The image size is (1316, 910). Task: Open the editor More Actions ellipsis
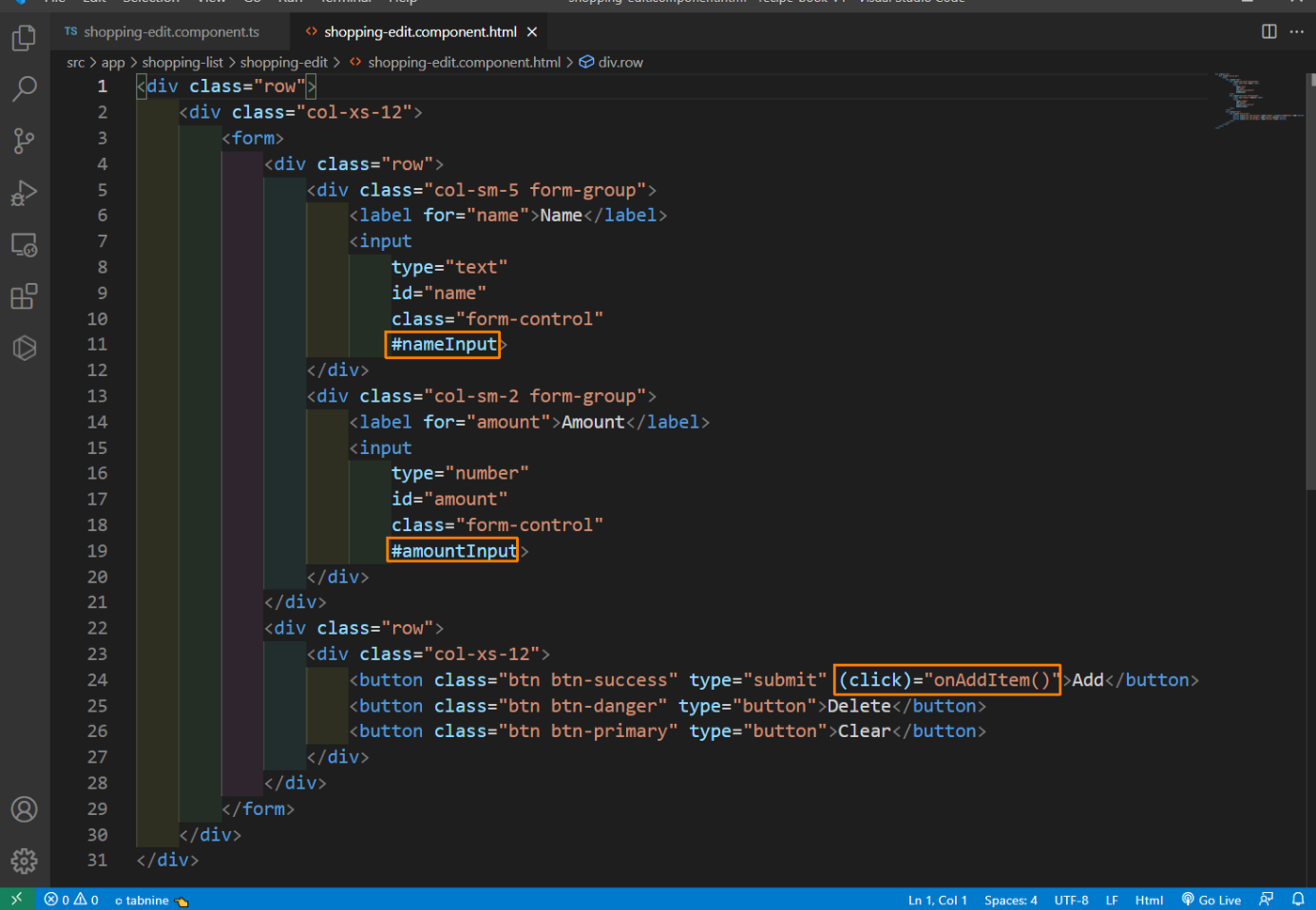point(1297,32)
